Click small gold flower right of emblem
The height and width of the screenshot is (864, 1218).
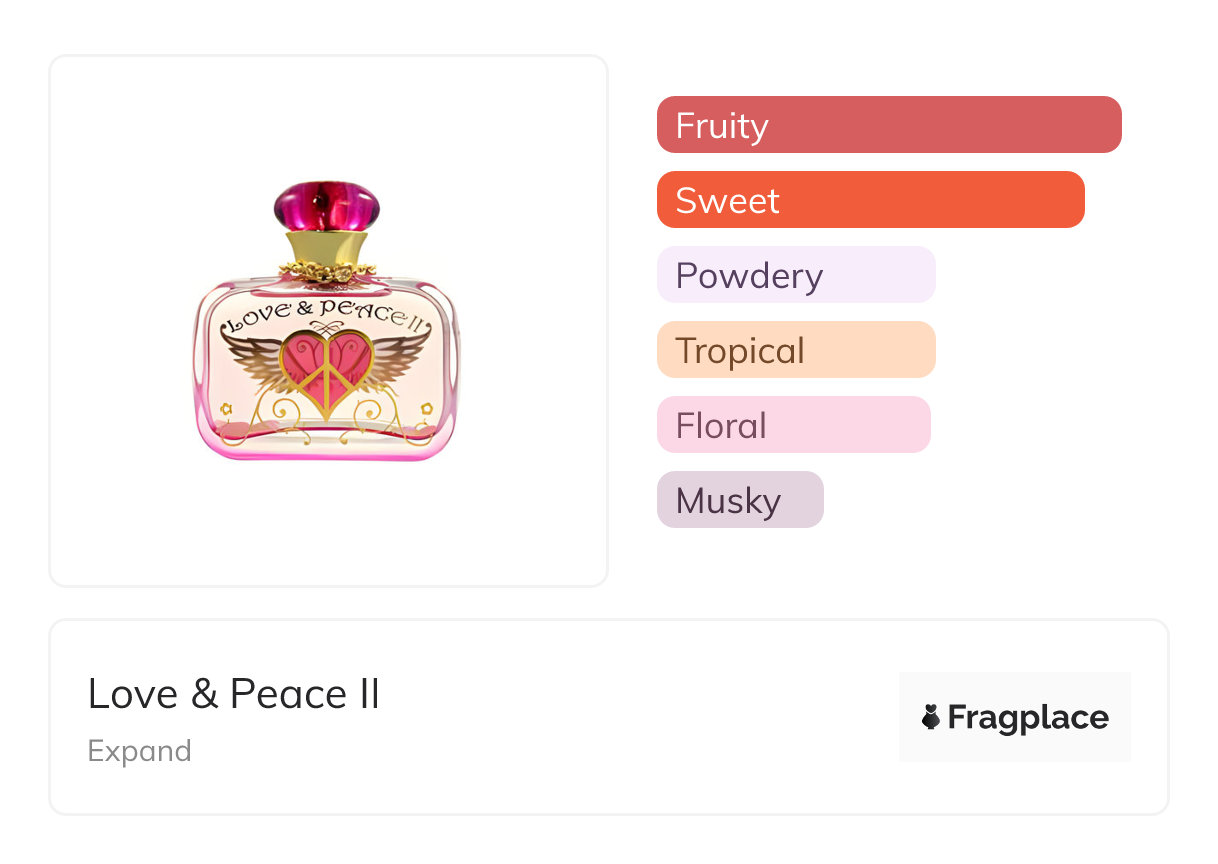pos(427,408)
